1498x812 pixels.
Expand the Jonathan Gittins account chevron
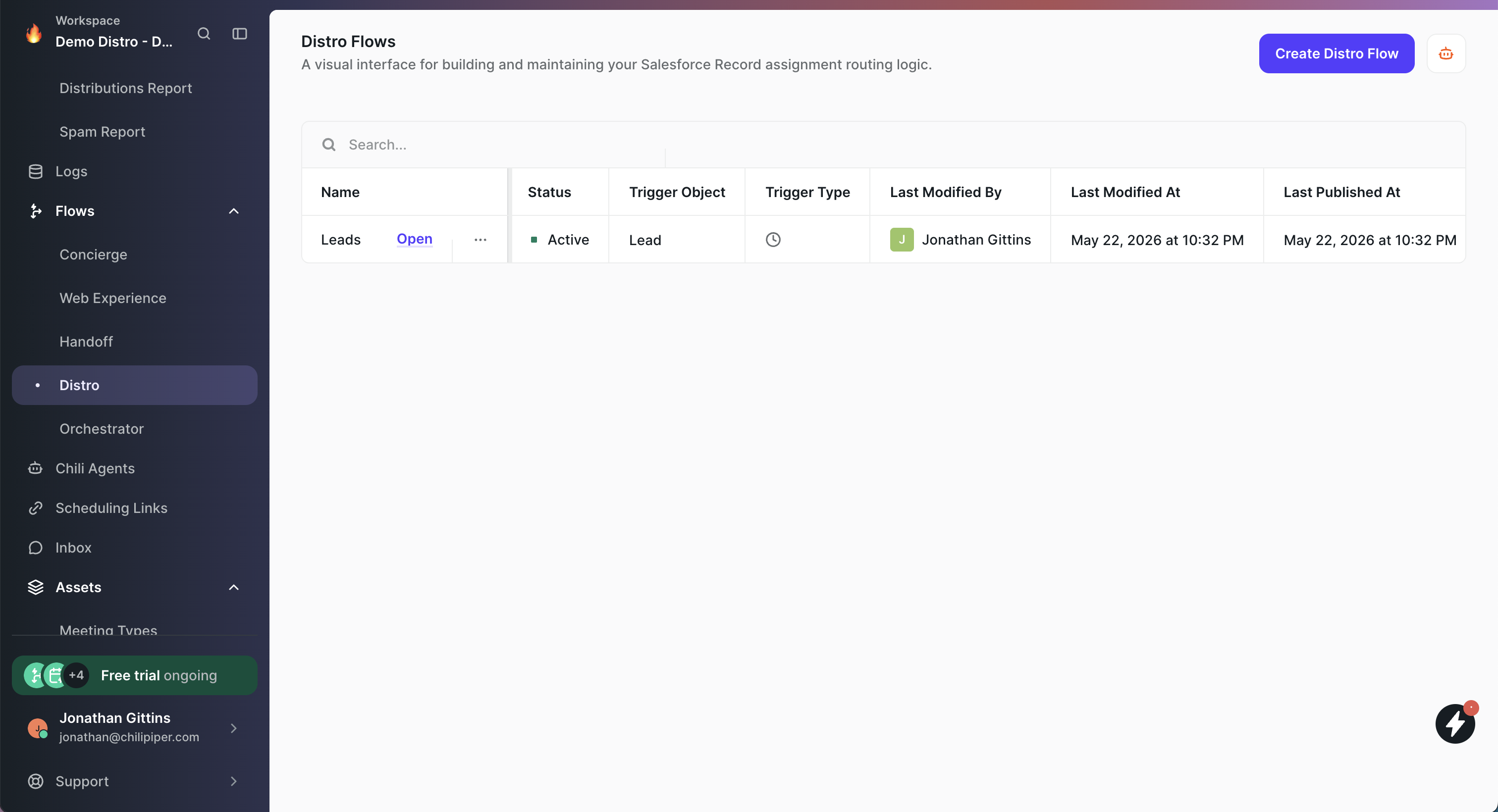[233, 728]
